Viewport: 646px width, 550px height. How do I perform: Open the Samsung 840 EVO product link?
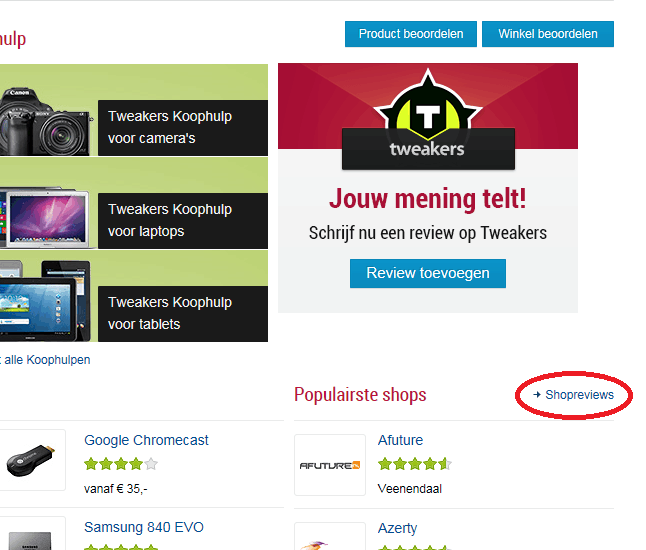(x=144, y=527)
